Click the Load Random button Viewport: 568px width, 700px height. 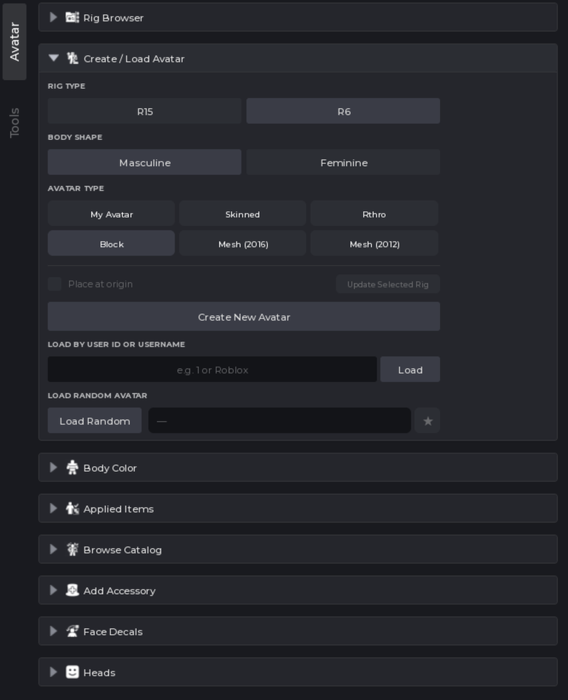(95, 421)
